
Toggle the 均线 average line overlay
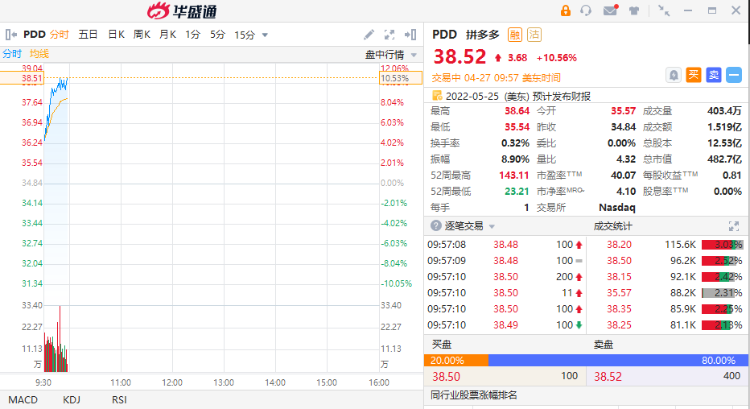pos(39,53)
